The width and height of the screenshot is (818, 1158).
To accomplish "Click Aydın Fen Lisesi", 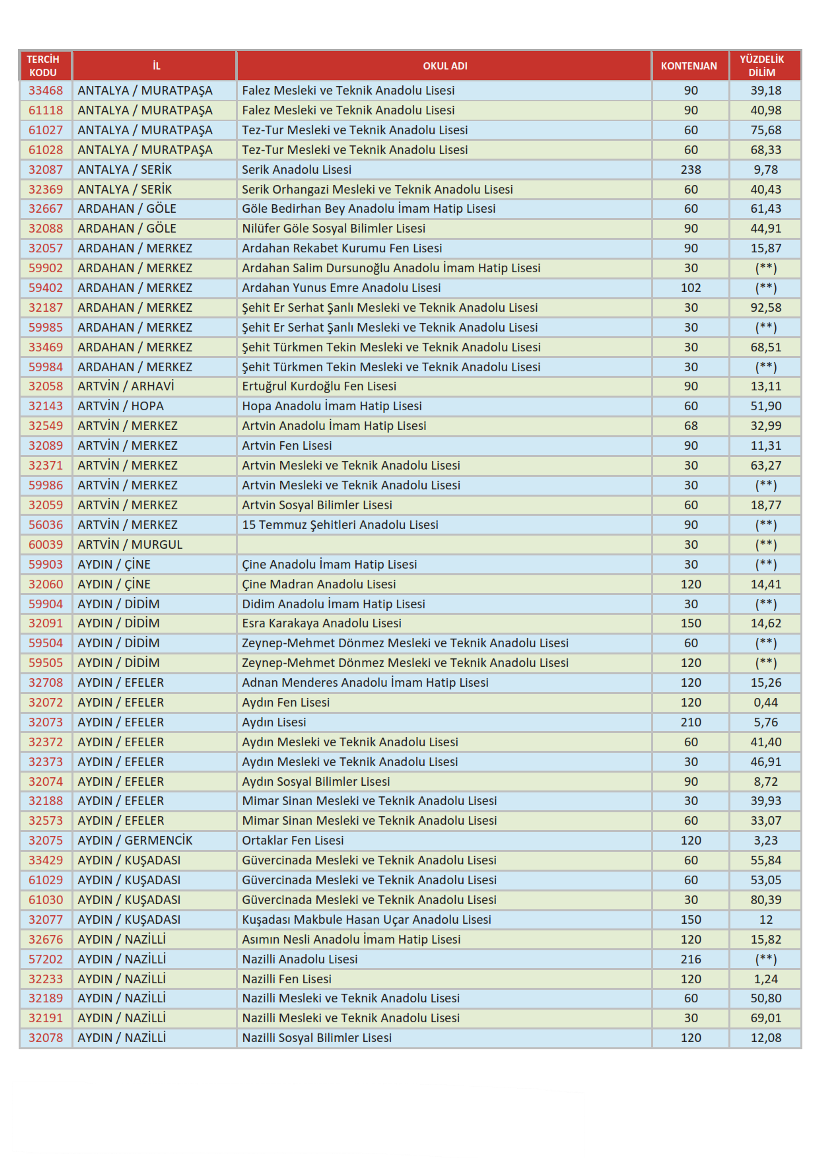I will point(286,702).
